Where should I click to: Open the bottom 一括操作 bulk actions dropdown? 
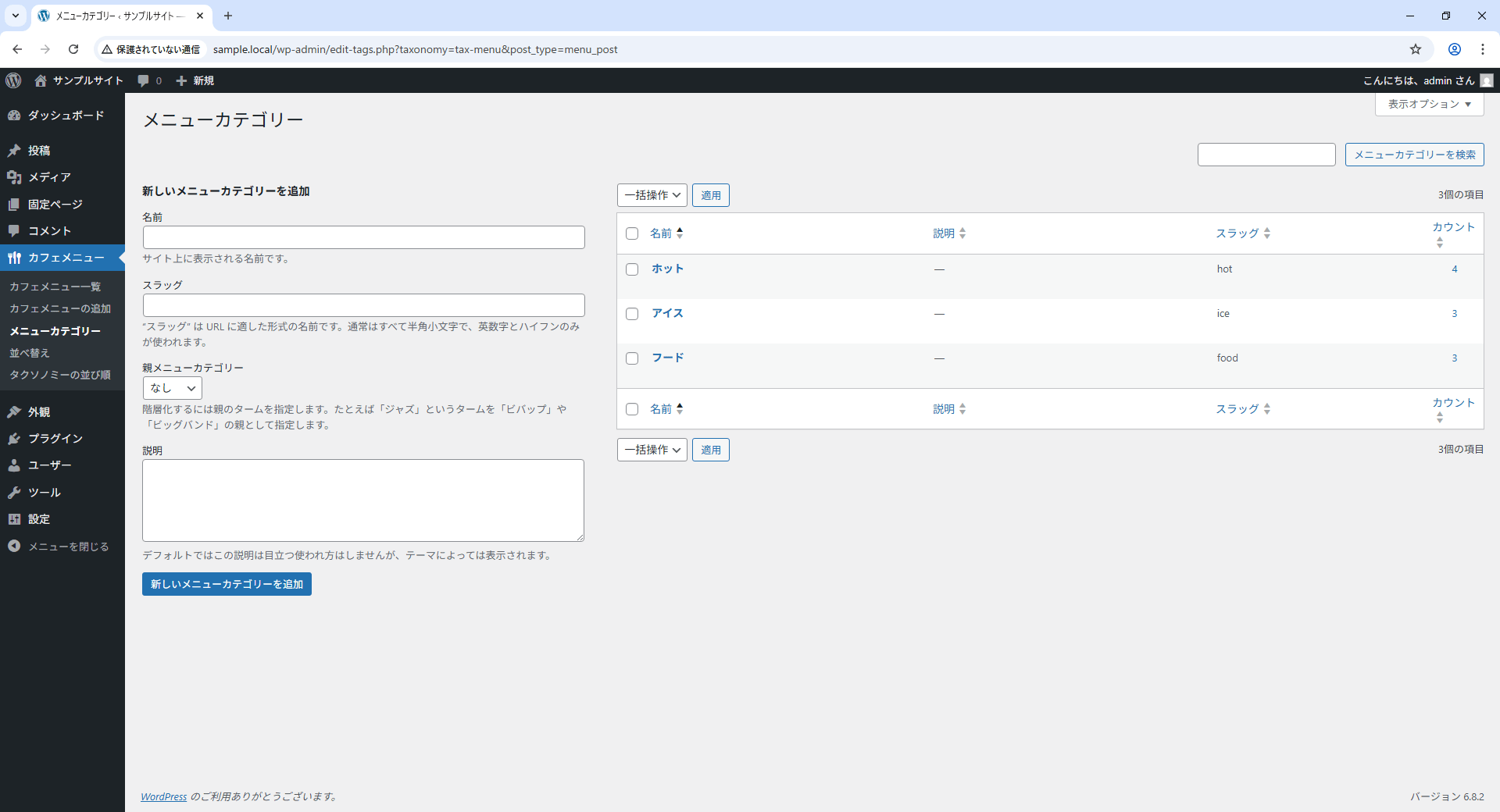652,450
